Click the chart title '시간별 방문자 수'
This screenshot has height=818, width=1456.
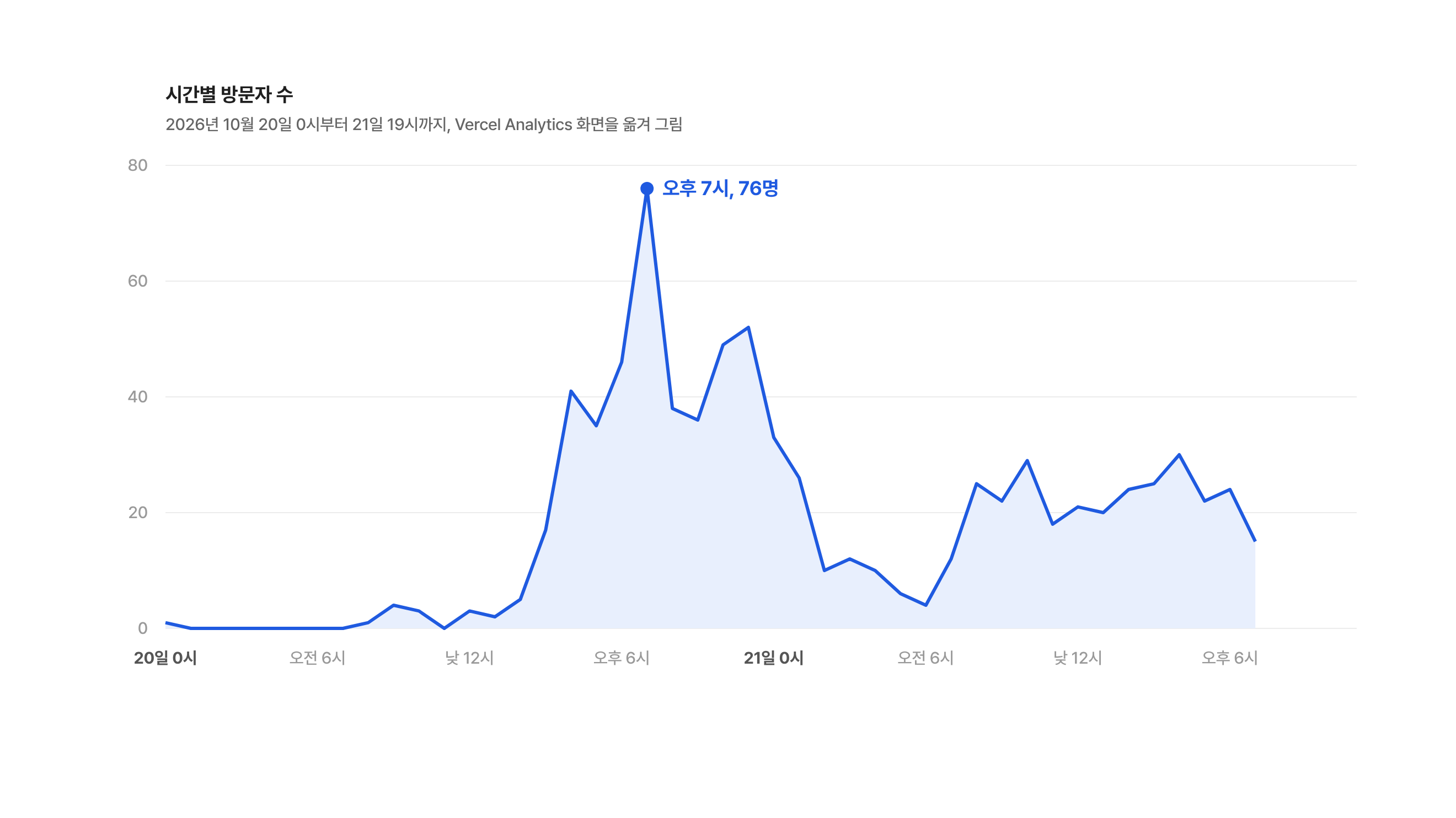(229, 94)
